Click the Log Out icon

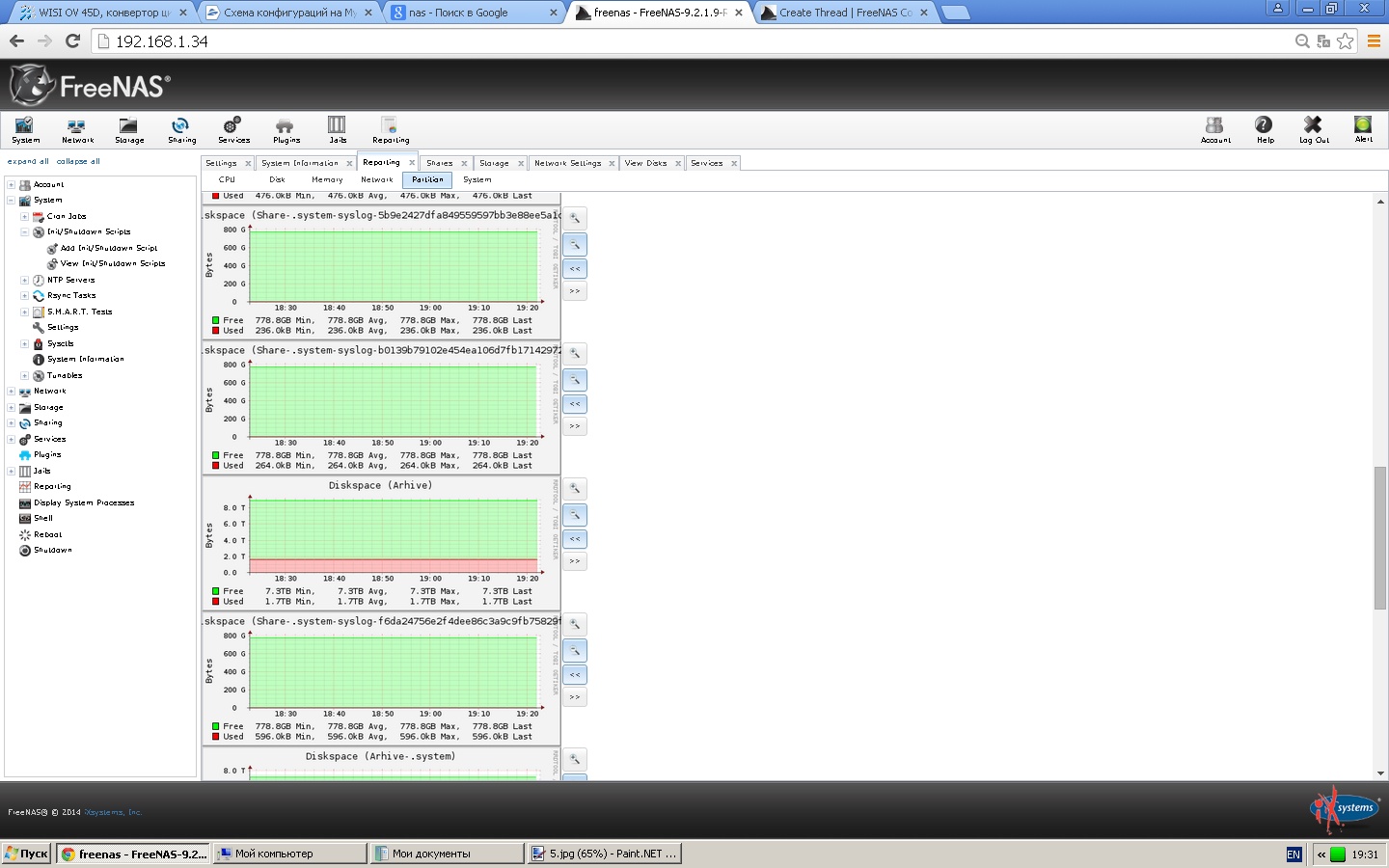pos(1314,130)
